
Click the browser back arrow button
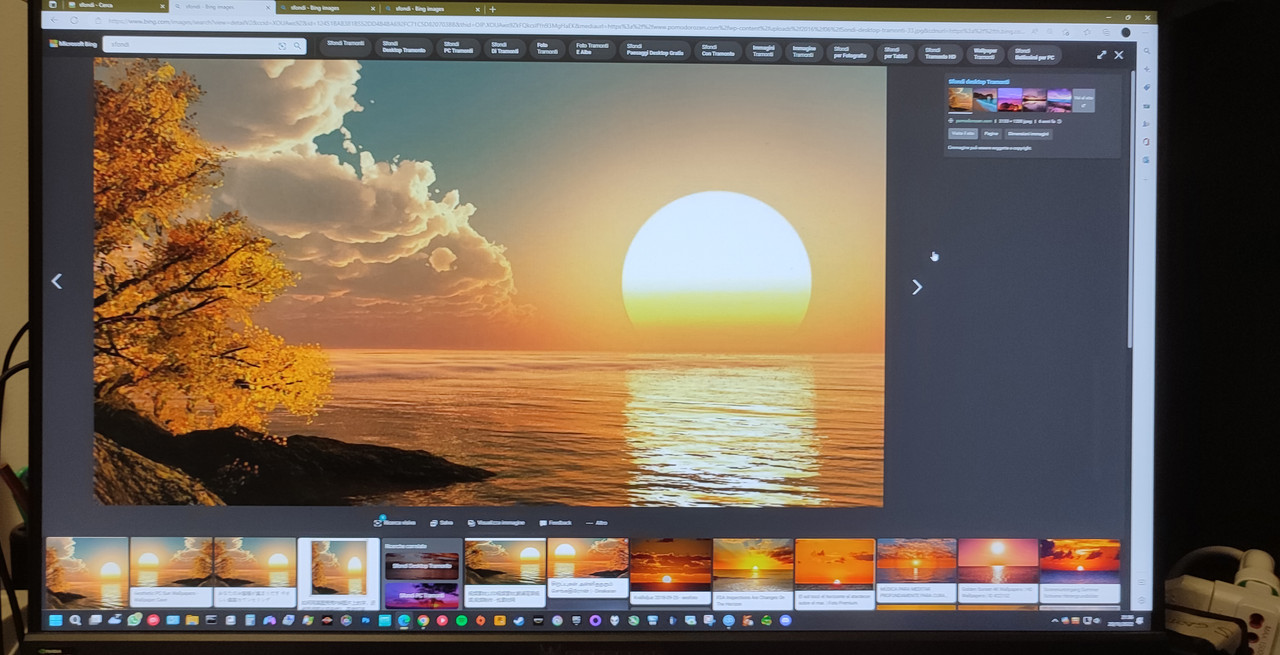tap(53, 20)
